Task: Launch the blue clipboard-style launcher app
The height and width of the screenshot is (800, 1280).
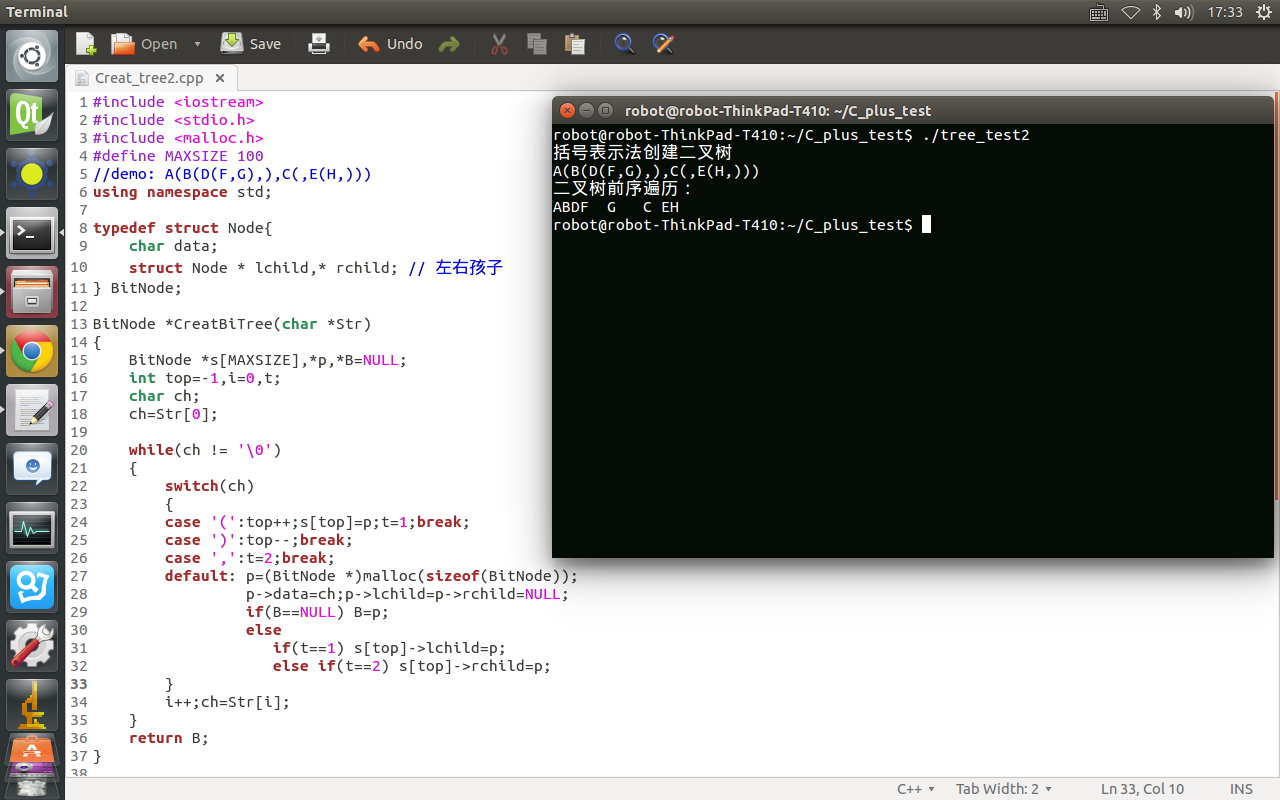Action: pyautogui.click(x=32, y=587)
